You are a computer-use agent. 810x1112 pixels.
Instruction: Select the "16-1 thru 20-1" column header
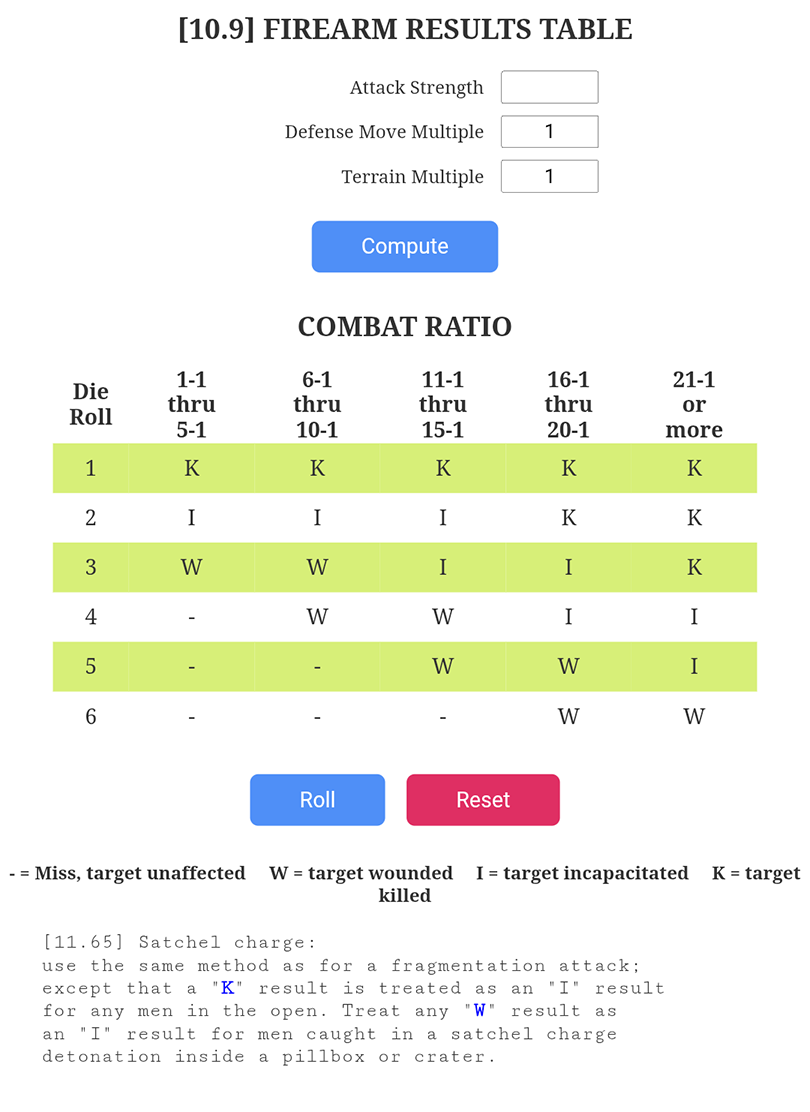[568, 404]
